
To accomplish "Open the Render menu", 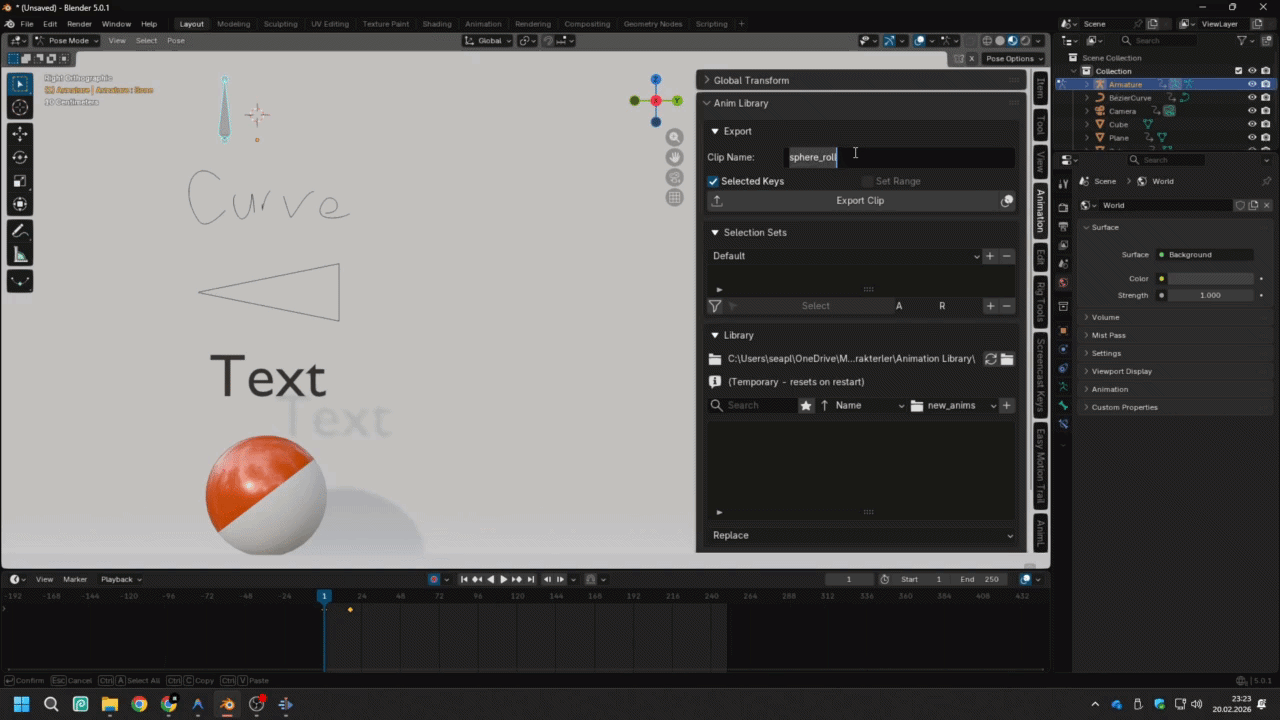I will [x=80, y=24].
